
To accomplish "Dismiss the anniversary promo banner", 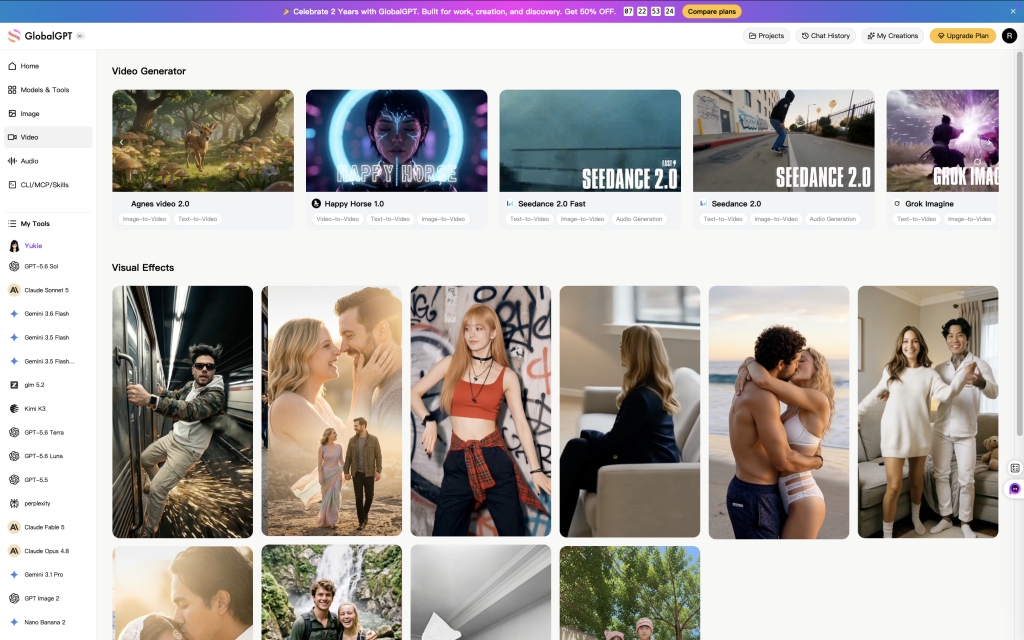I will [1013, 11].
